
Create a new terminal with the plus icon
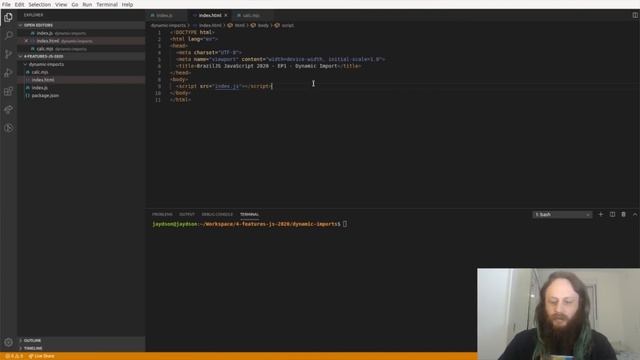[x=600, y=214]
